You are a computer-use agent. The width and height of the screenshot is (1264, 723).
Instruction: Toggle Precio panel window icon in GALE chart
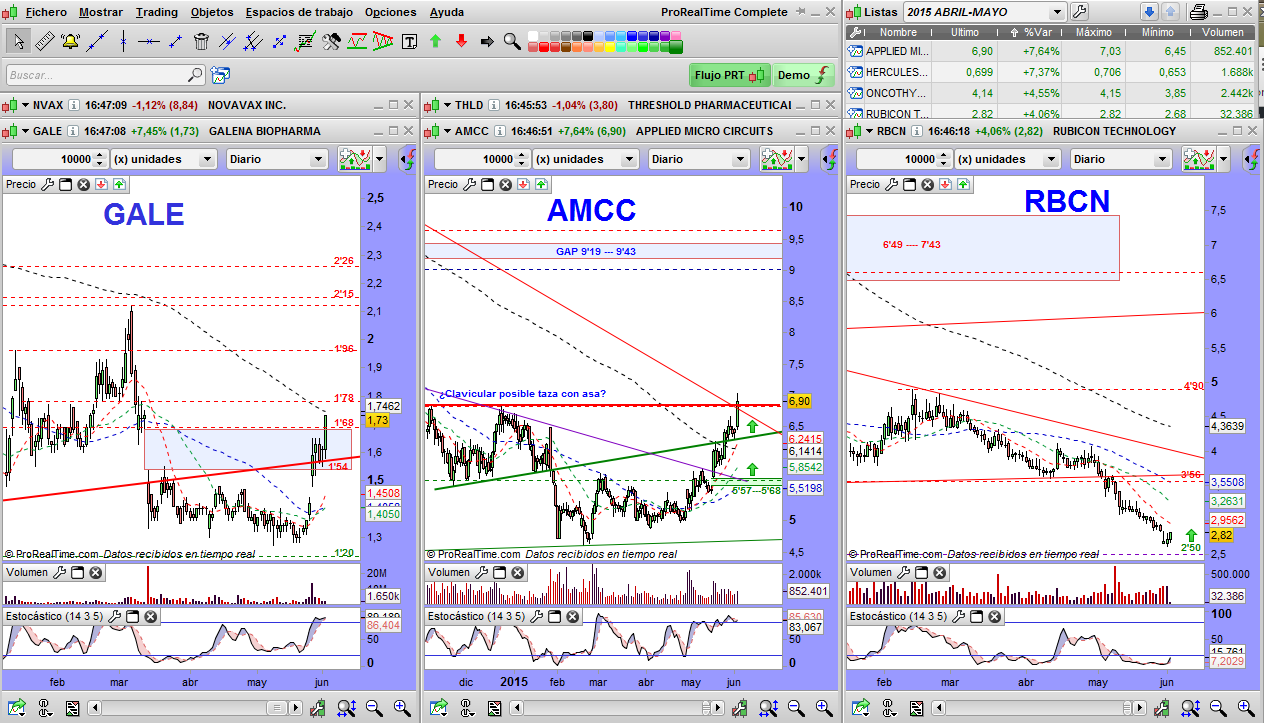(66, 184)
